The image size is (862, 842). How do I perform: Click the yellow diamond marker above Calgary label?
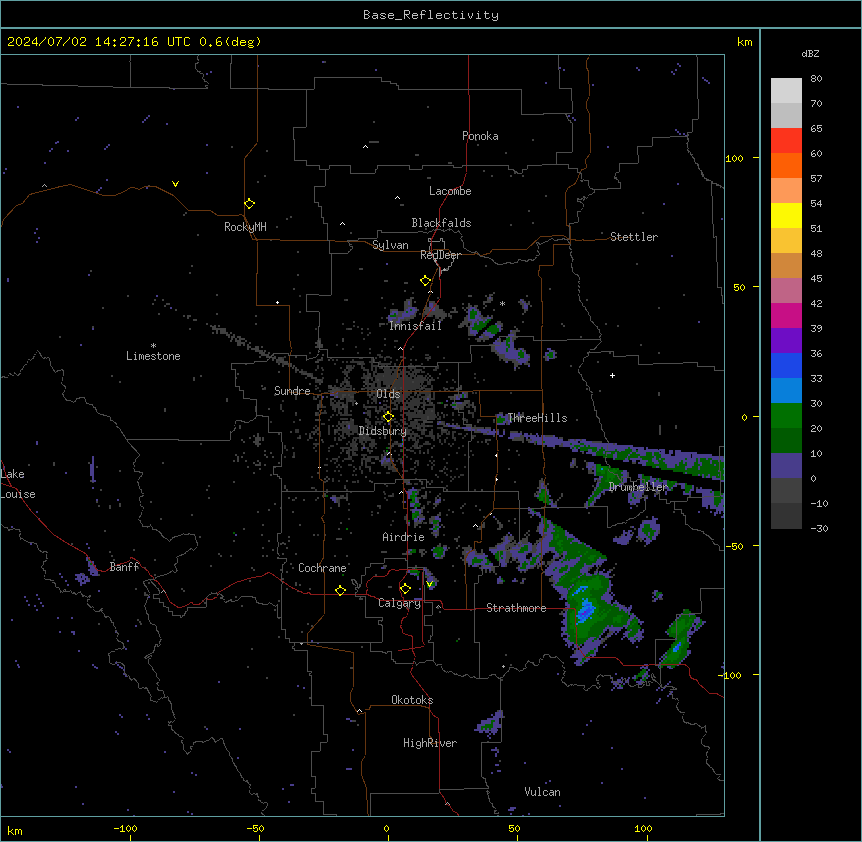(x=405, y=589)
